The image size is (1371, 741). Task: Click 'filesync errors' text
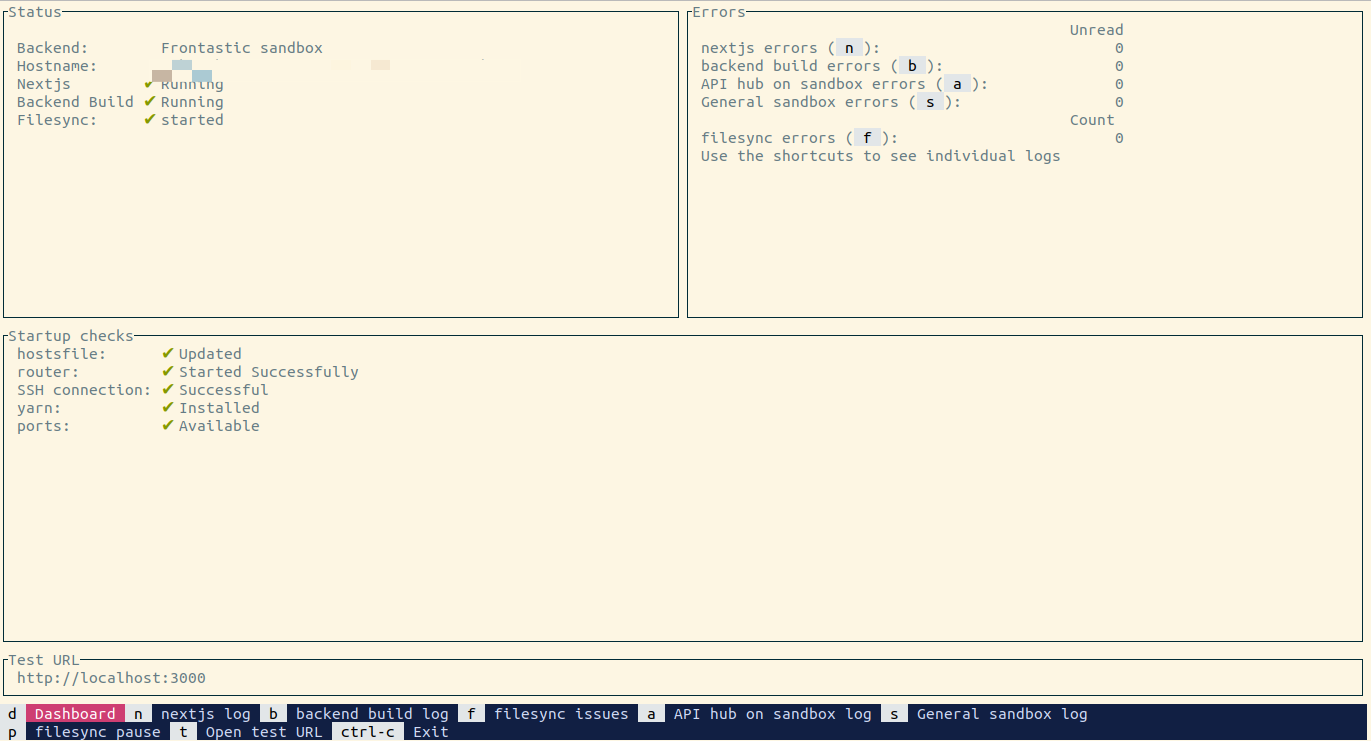coord(768,138)
